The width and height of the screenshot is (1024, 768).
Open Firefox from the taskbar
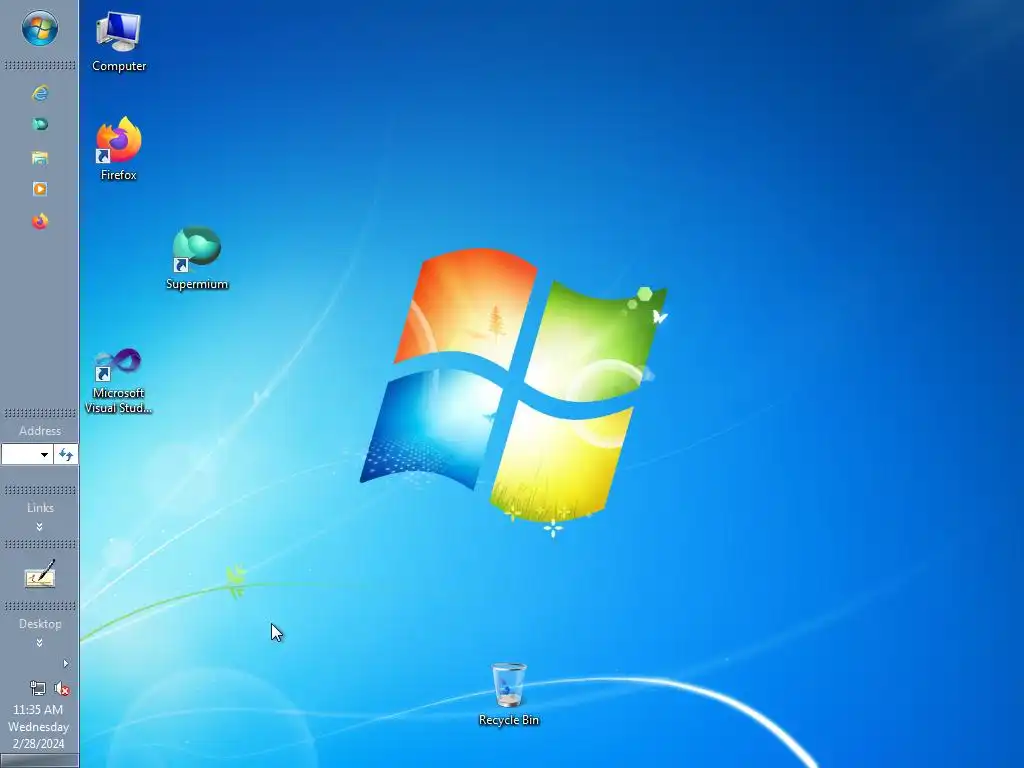point(40,221)
